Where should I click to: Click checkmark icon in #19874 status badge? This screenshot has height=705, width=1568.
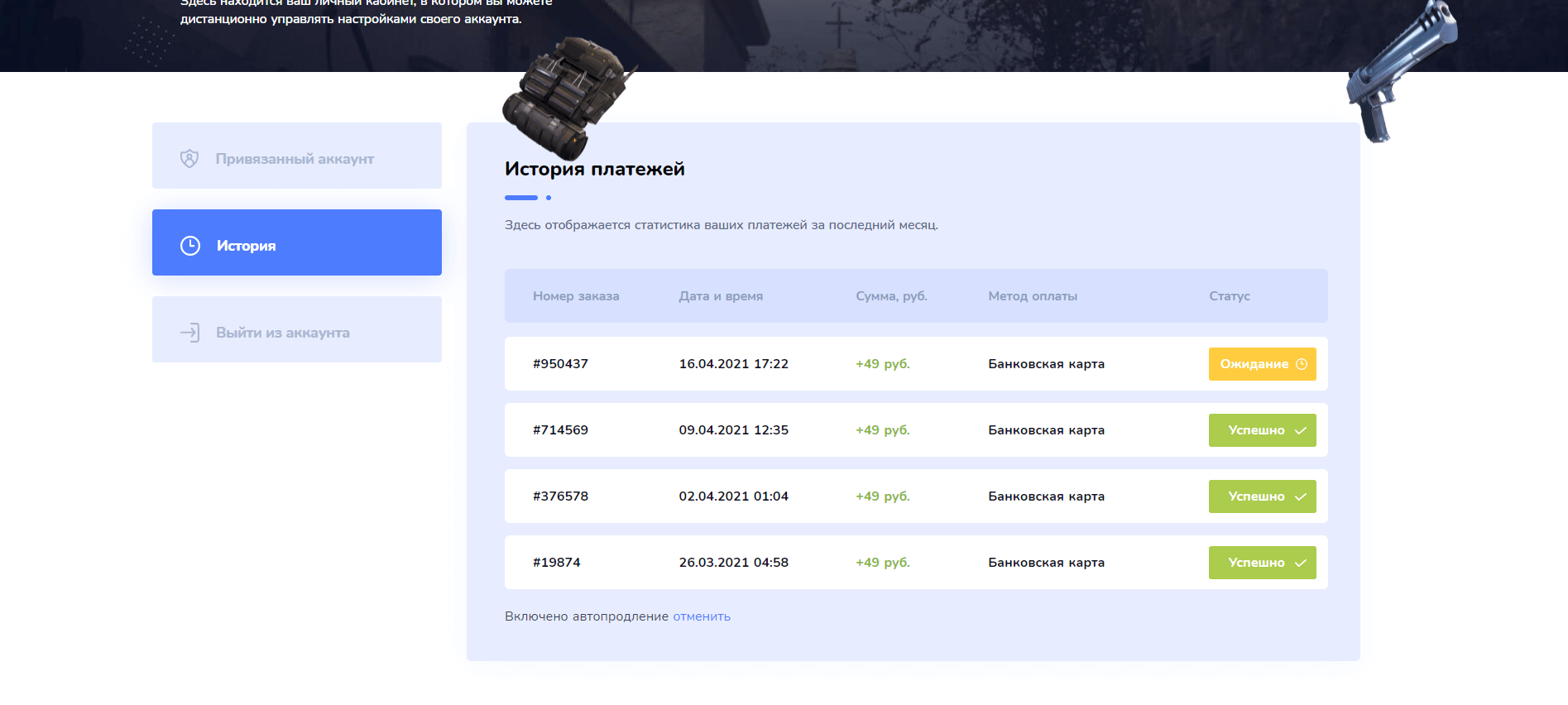[1300, 563]
